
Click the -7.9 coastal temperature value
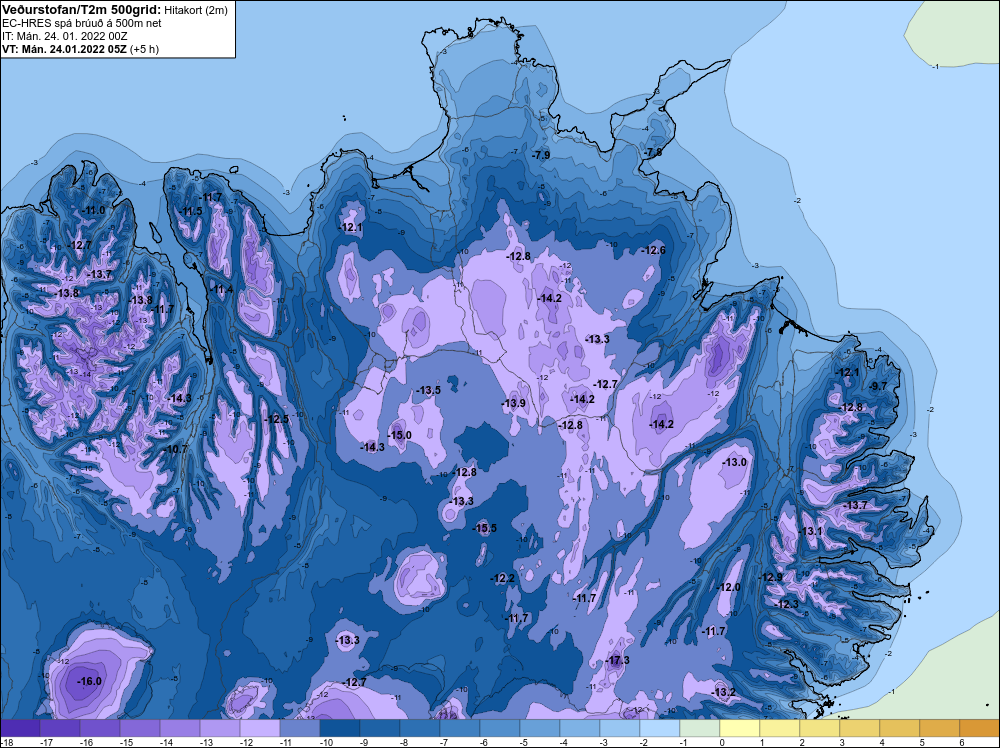541,155
